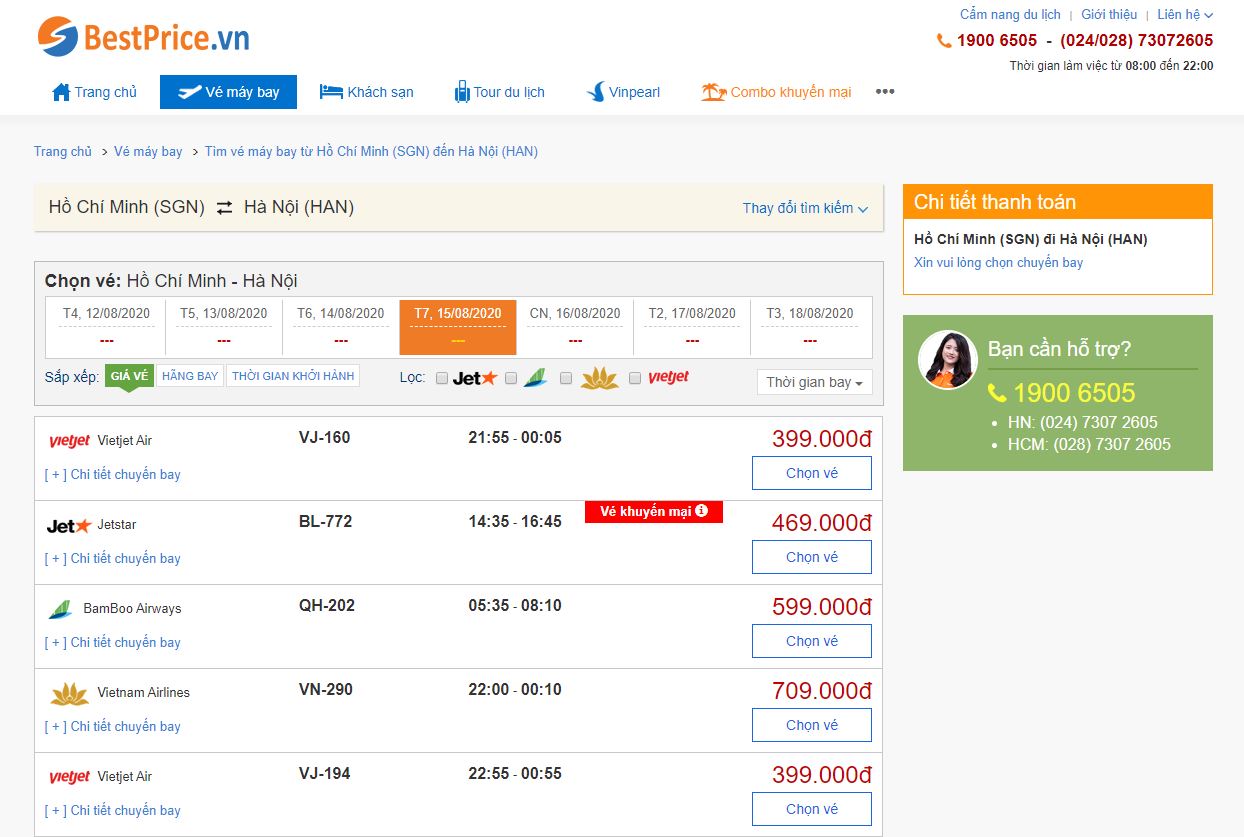Click Chọn vé for Vietnam Airlines VN-290
1244x837 pixels.
tap(812, 725)
